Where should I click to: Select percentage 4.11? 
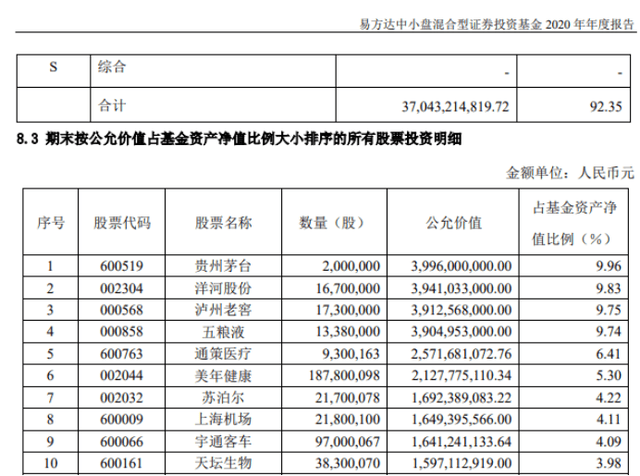tap(609, 419)
